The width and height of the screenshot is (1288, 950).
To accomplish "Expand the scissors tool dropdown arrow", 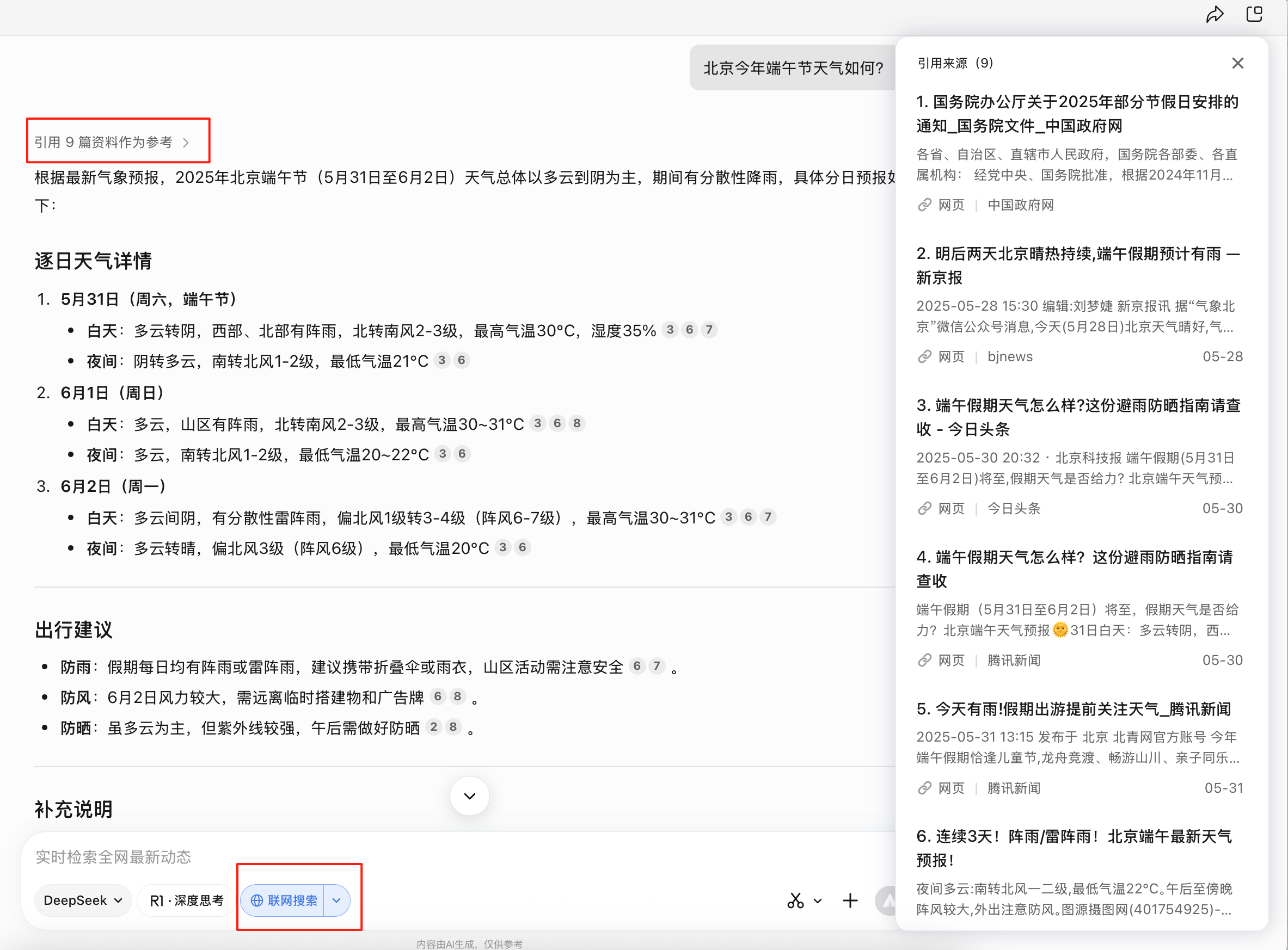I will pos(818,901).
